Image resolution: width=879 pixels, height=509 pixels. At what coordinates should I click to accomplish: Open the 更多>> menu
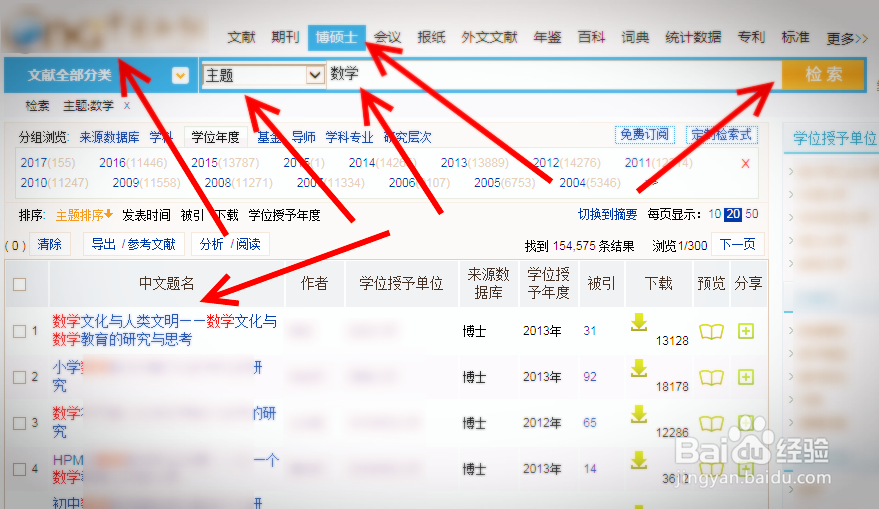tap(847, 38)
